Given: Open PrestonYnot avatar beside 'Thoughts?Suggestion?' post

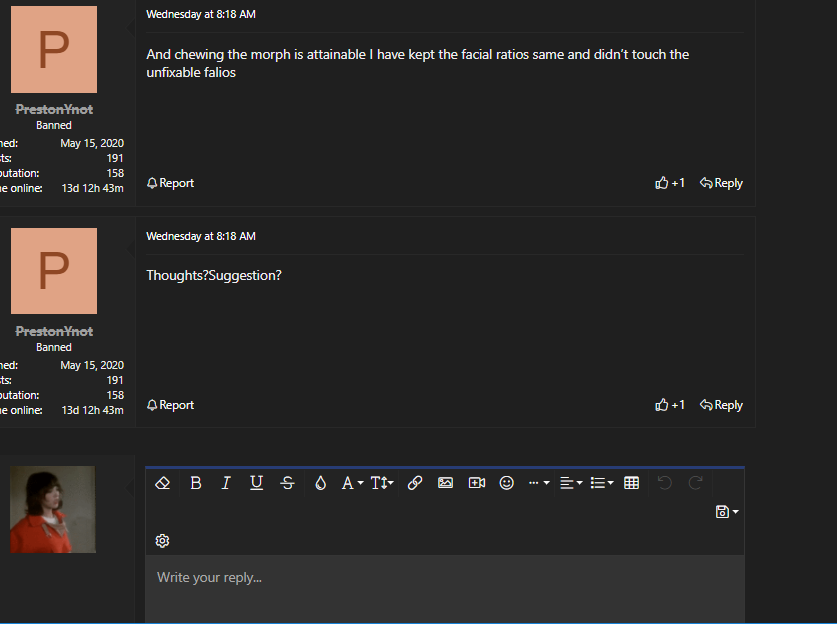Looking at the screenshot, I should [x=54, y=271].
